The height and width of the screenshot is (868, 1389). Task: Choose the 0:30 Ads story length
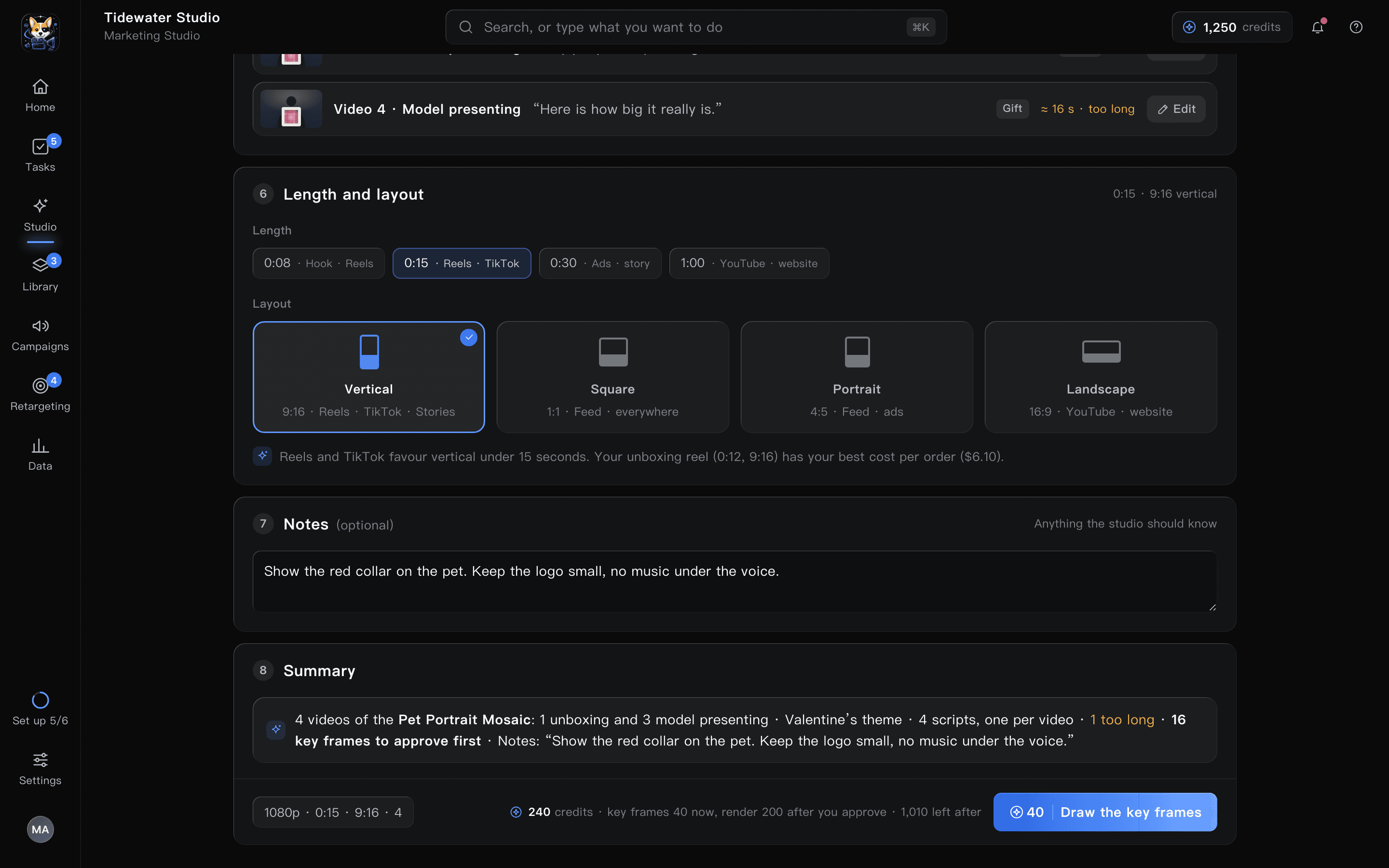600,263
